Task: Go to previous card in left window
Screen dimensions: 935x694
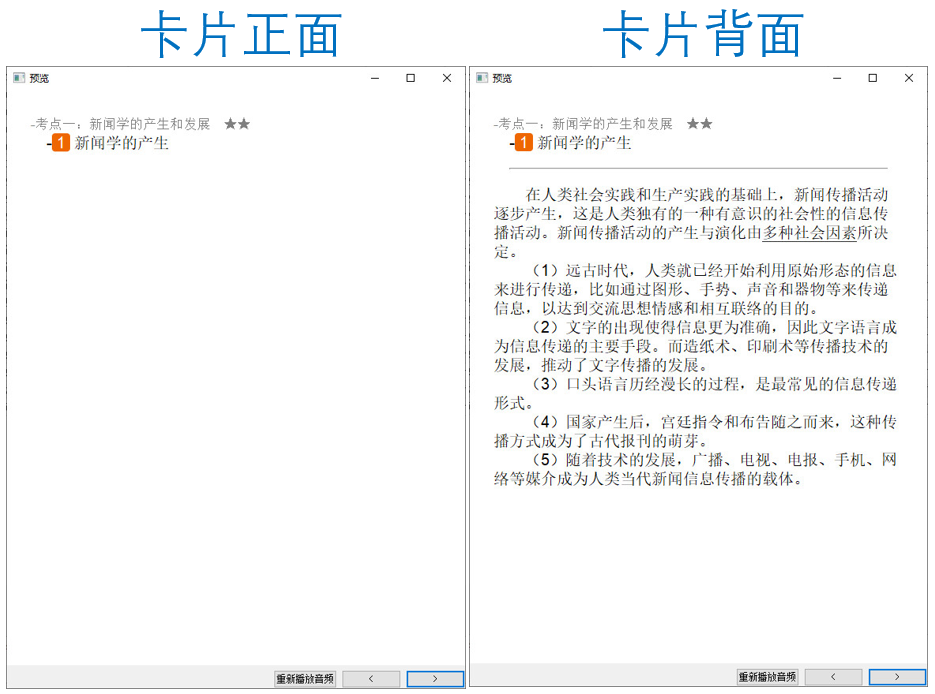Action: [x=371, y=678]
